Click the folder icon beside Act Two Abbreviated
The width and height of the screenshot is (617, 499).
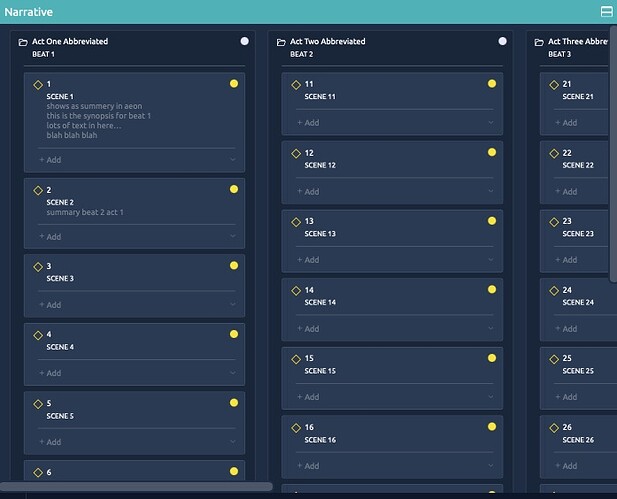(281, 42)
